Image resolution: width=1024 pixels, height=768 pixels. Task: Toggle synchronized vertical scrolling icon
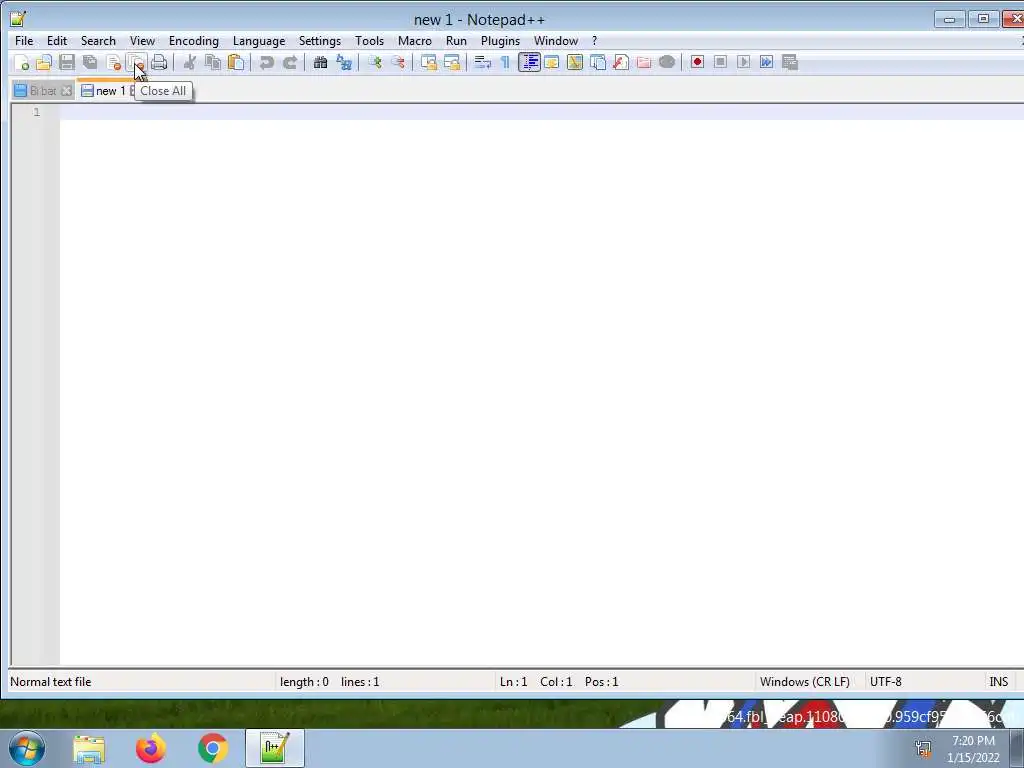[x=428, y=62]
